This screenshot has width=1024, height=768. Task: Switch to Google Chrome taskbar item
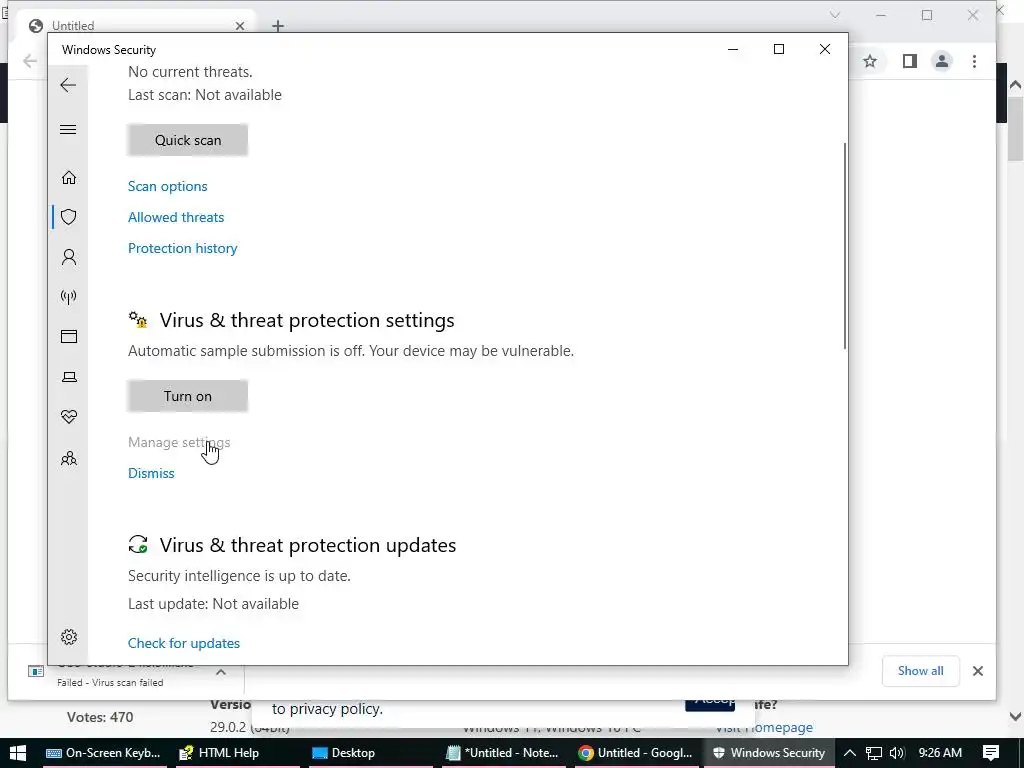click(x=635, y=753)
